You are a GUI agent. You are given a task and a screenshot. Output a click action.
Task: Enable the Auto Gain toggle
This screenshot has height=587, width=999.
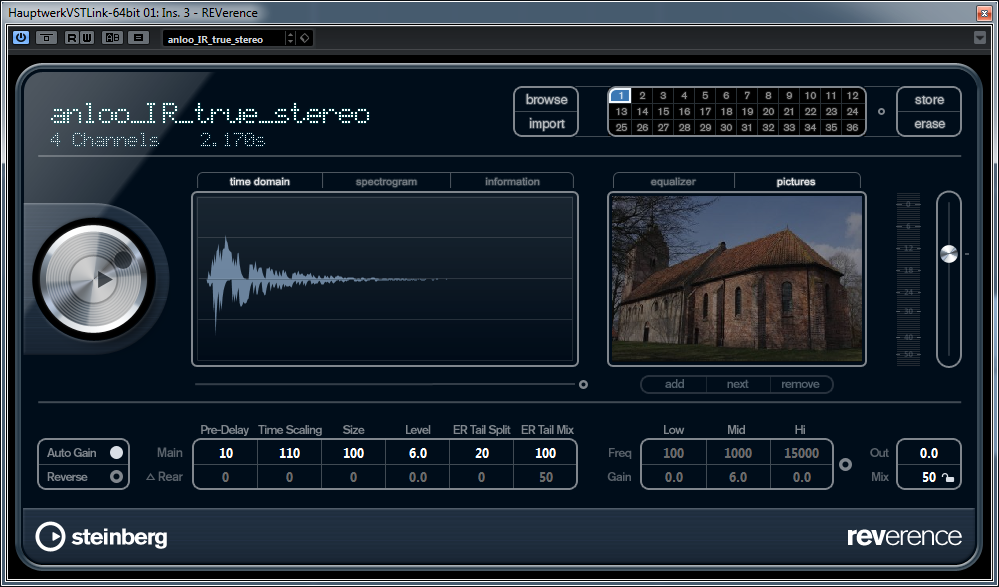pyautogui.click(x=116, y=453)
